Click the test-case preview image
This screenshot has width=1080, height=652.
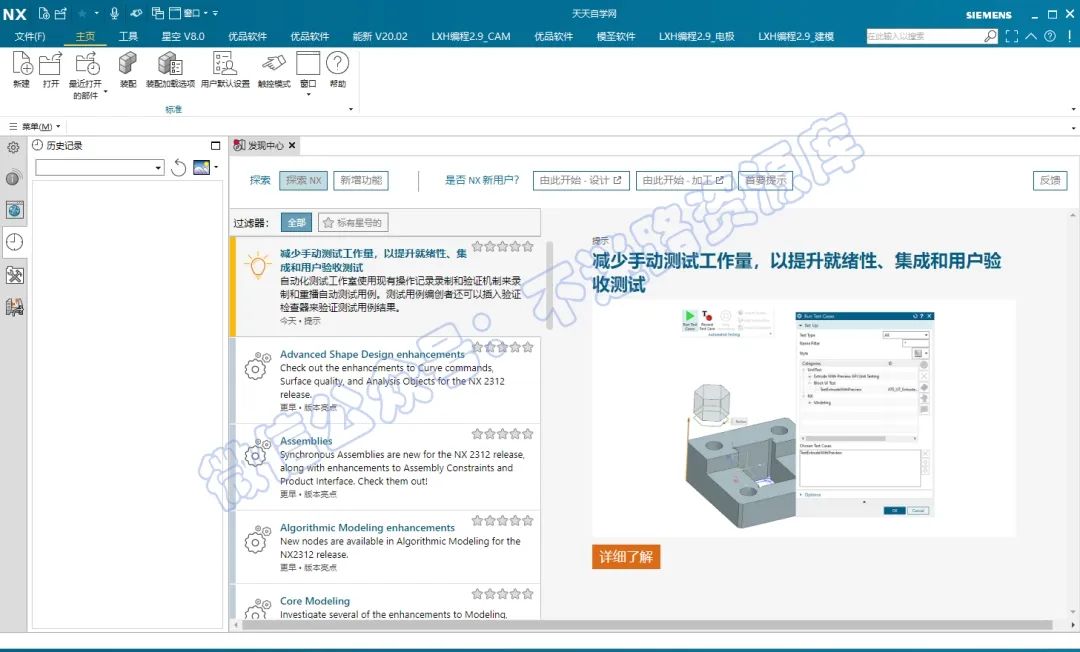[804, 418]
